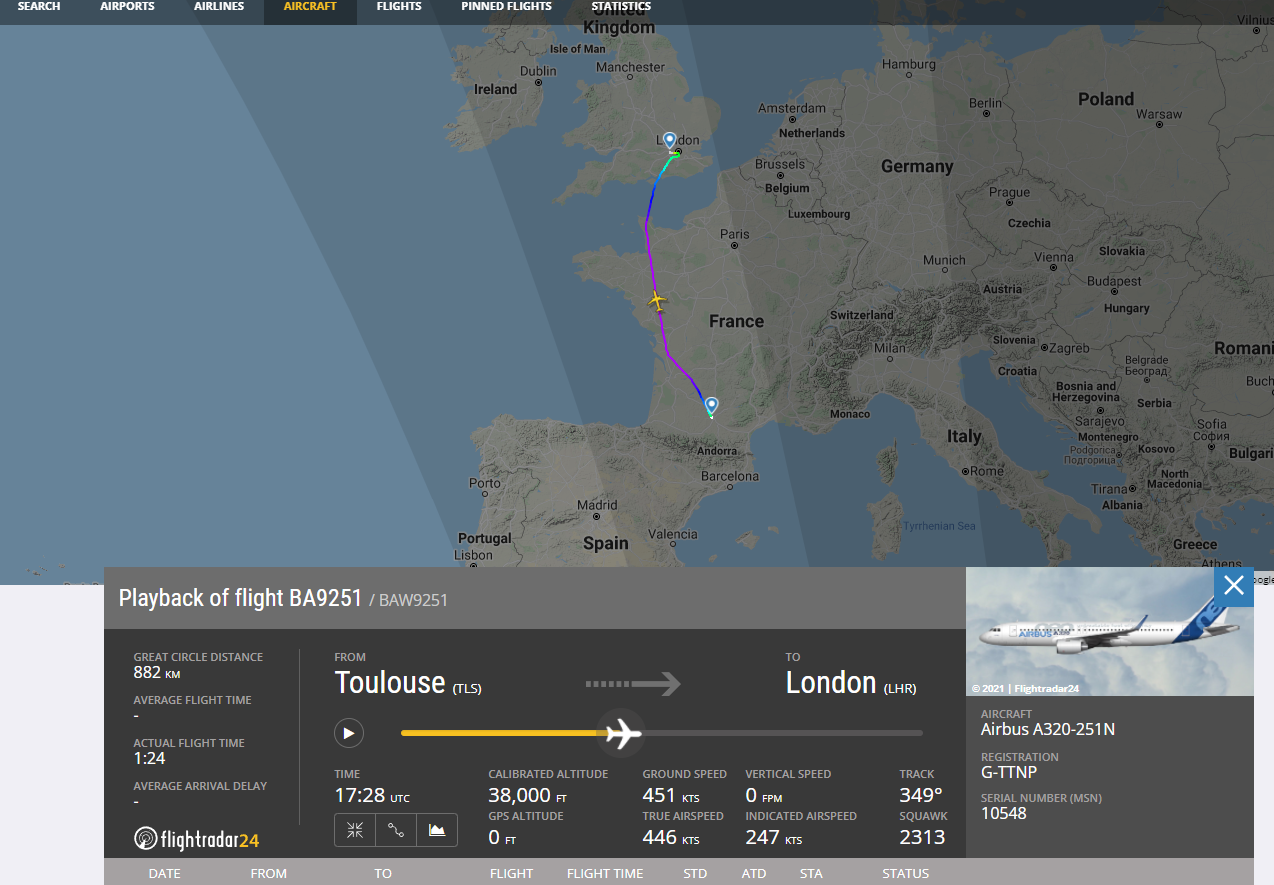Click the yellow aircraft icon on the map
The image size is (1274, 885).
[657, 300]
